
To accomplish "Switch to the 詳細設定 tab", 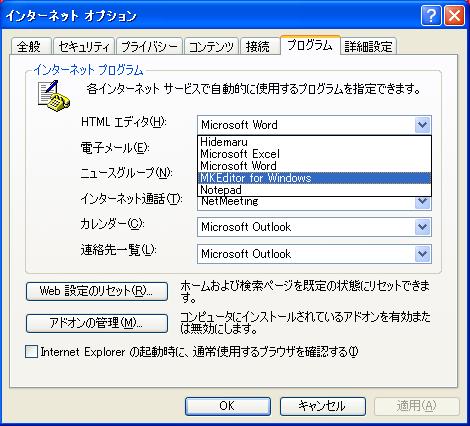I will pyautogui.click(x=368, y=47).
